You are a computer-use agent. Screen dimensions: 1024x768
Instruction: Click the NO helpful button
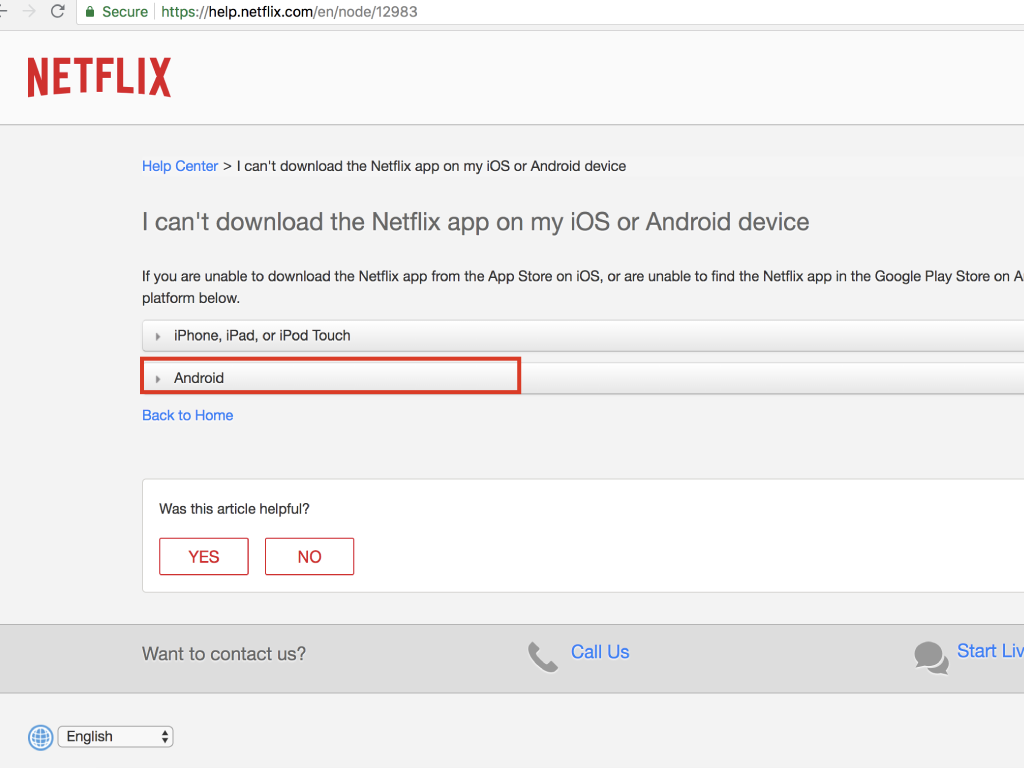click(x=310, y=556)
